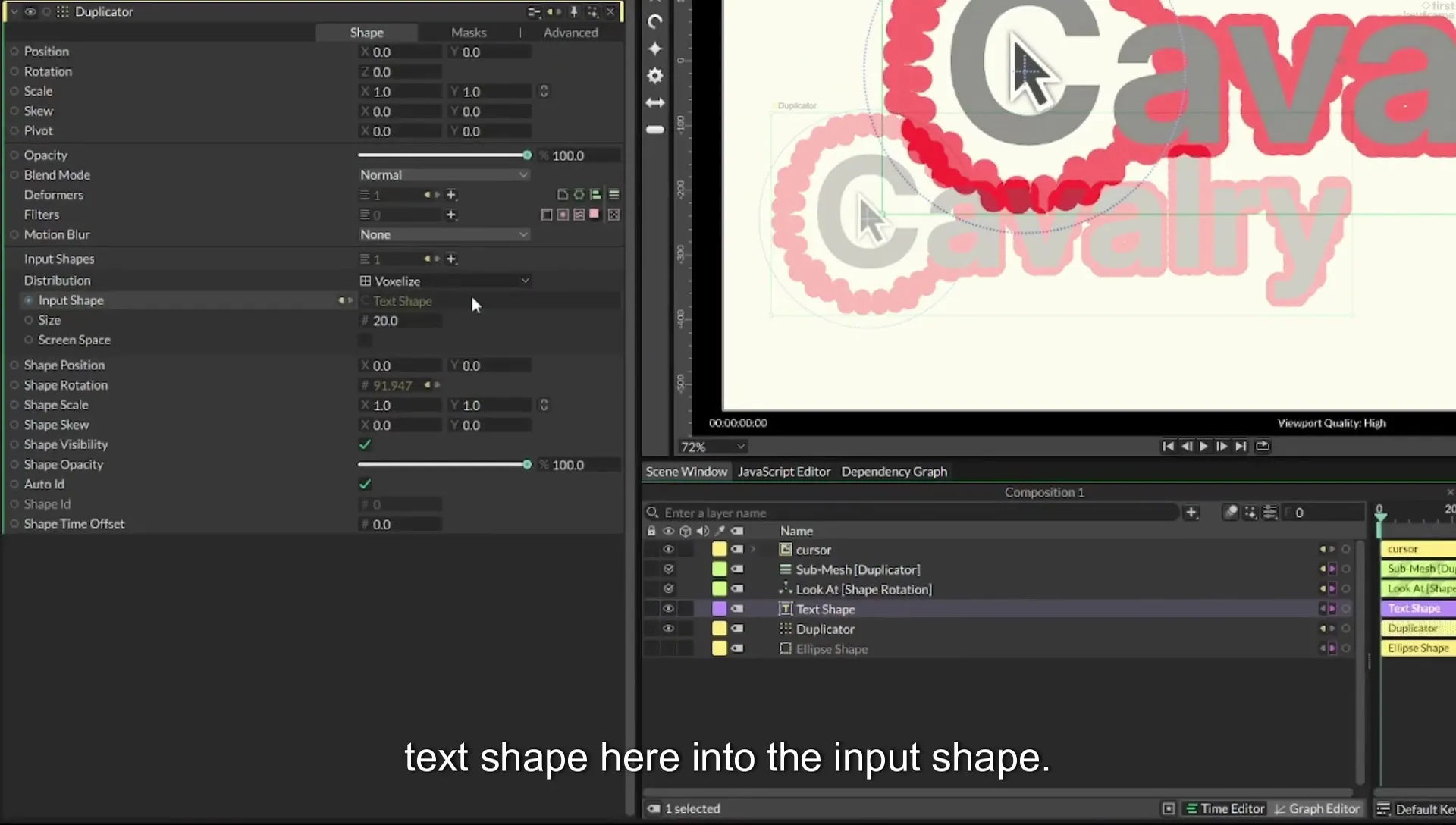Toggle visibility eye for cursor layer
This screenshot has height=825, width=1456.
[x=668, y=550]
